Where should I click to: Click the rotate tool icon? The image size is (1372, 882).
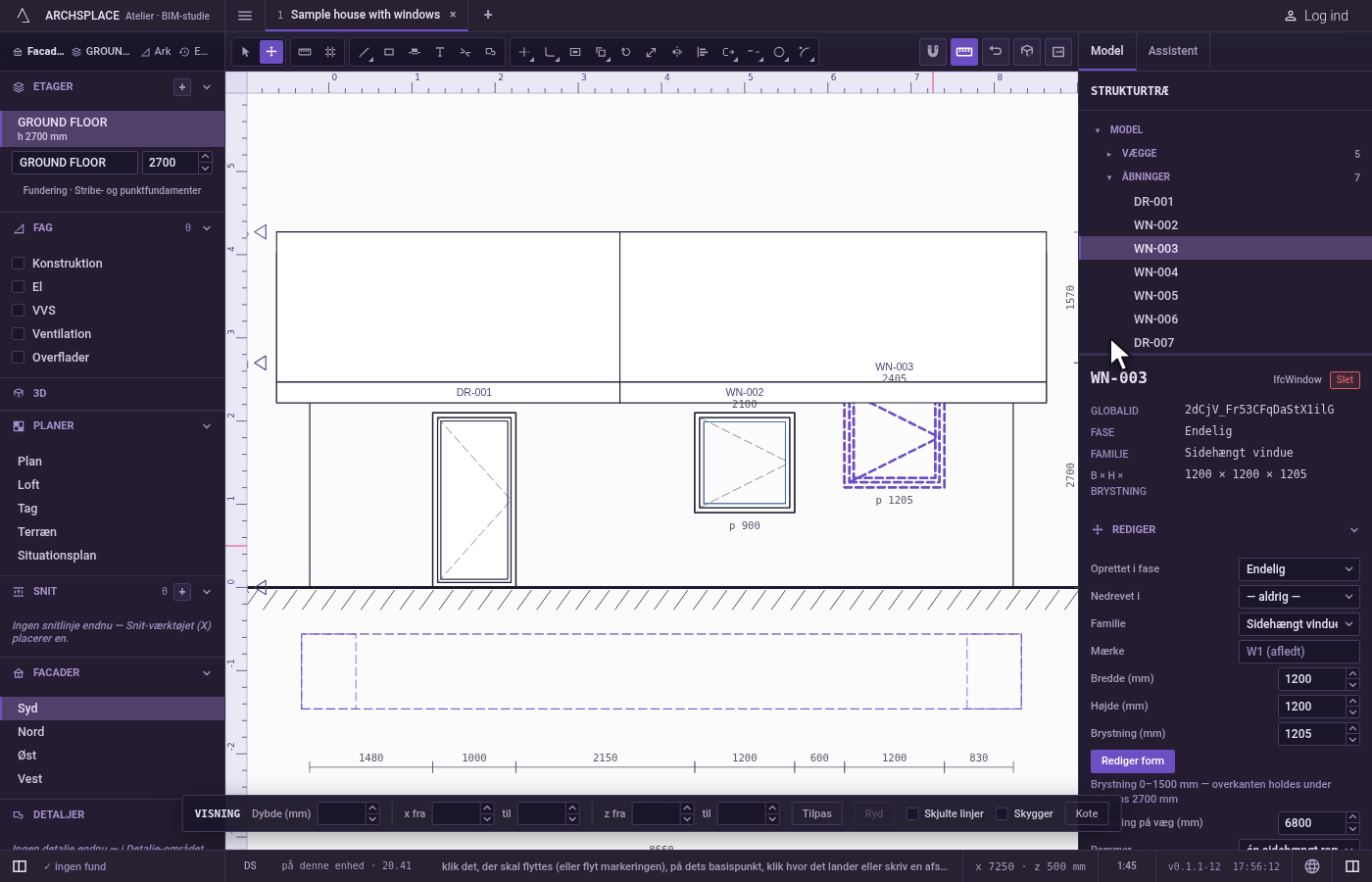[626, 52]
